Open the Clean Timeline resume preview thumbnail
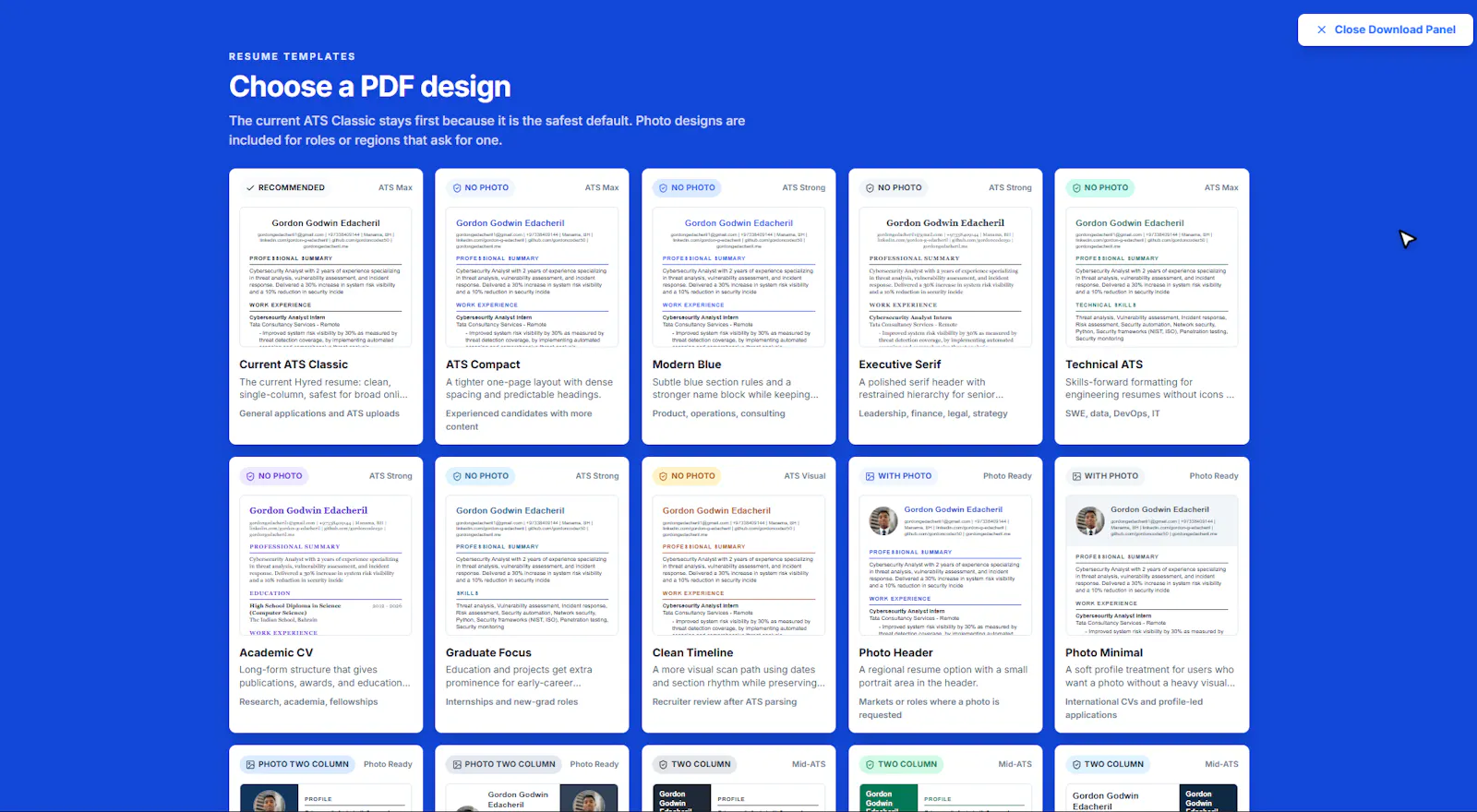Viewport: 1477px width, 812px height. coord(738,565)
